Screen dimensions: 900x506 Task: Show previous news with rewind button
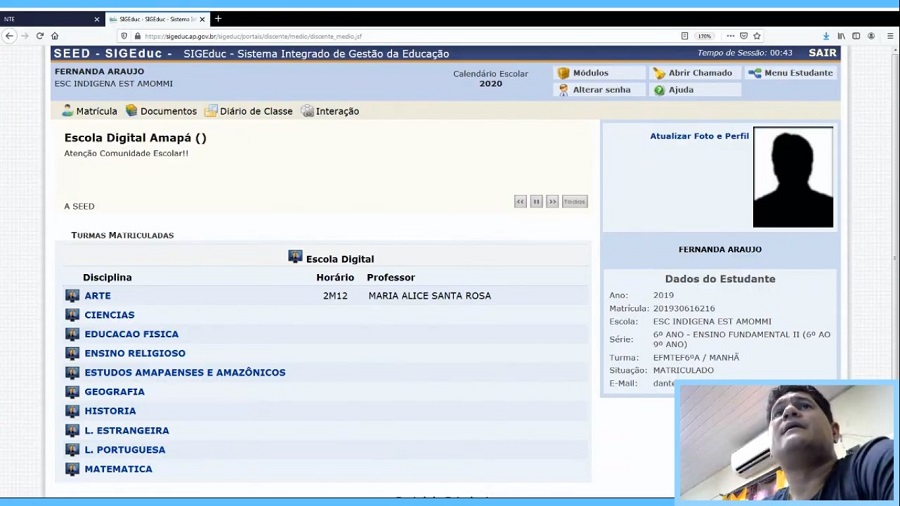tap(520, 201)
